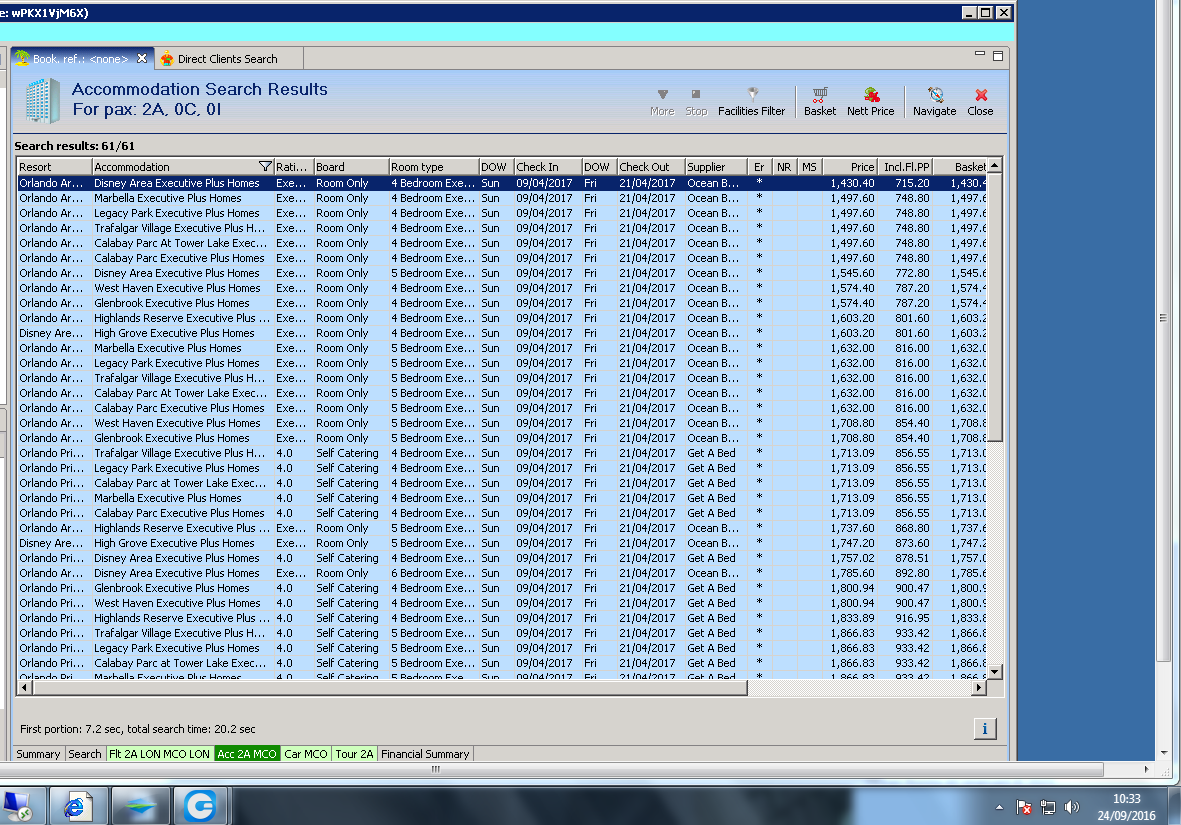The image size is (1181, 825).
Task: Select High Grove Executive Plus Homes 1,747.20 row
Action: coord(502,543)
